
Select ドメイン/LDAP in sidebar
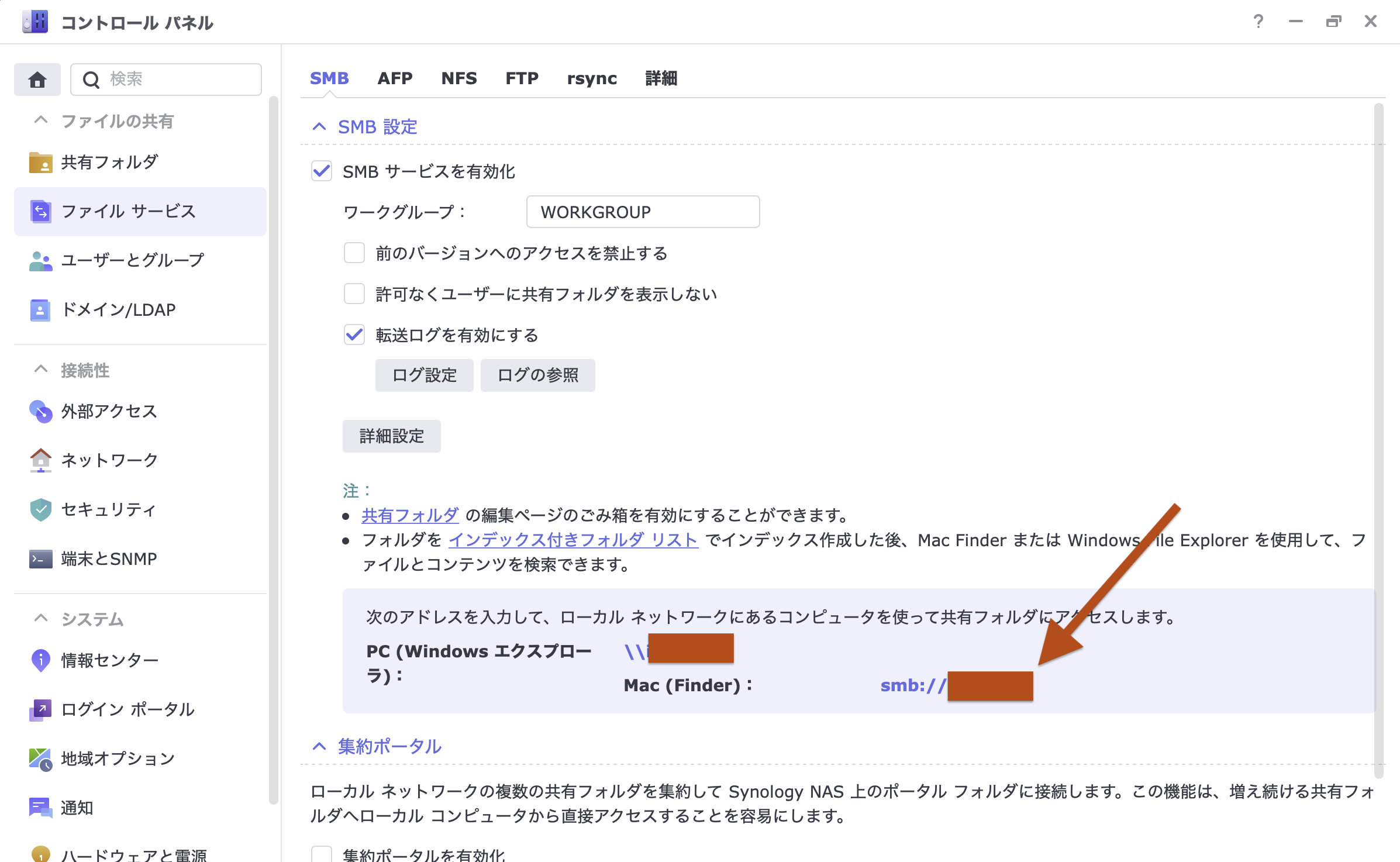(x=118, y=309)
